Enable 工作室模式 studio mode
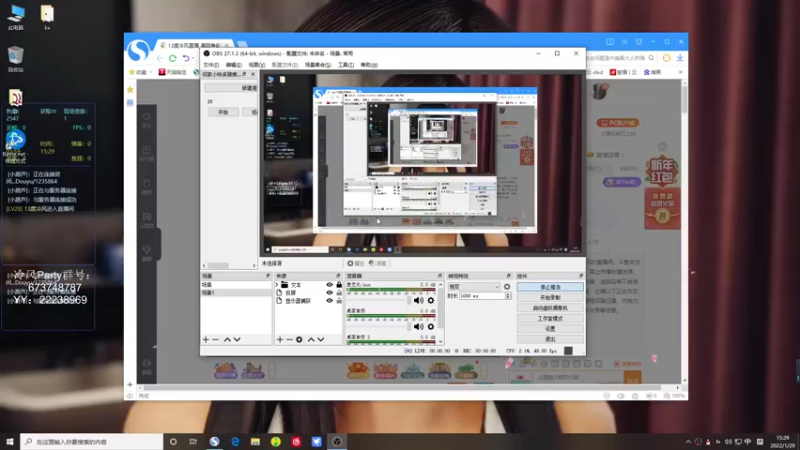 coord(550,318)
